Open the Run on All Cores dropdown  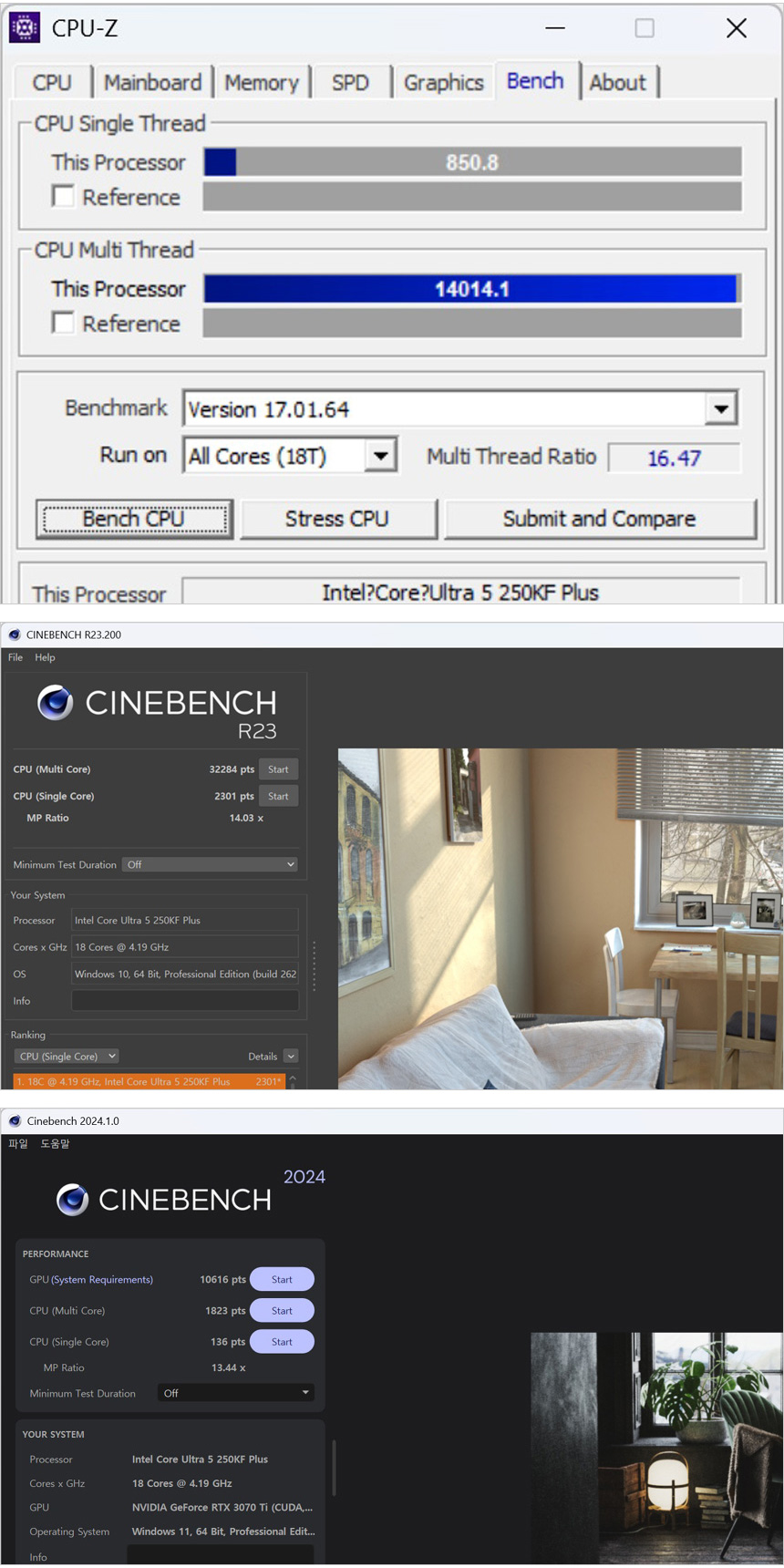click(x=380, y=456)
